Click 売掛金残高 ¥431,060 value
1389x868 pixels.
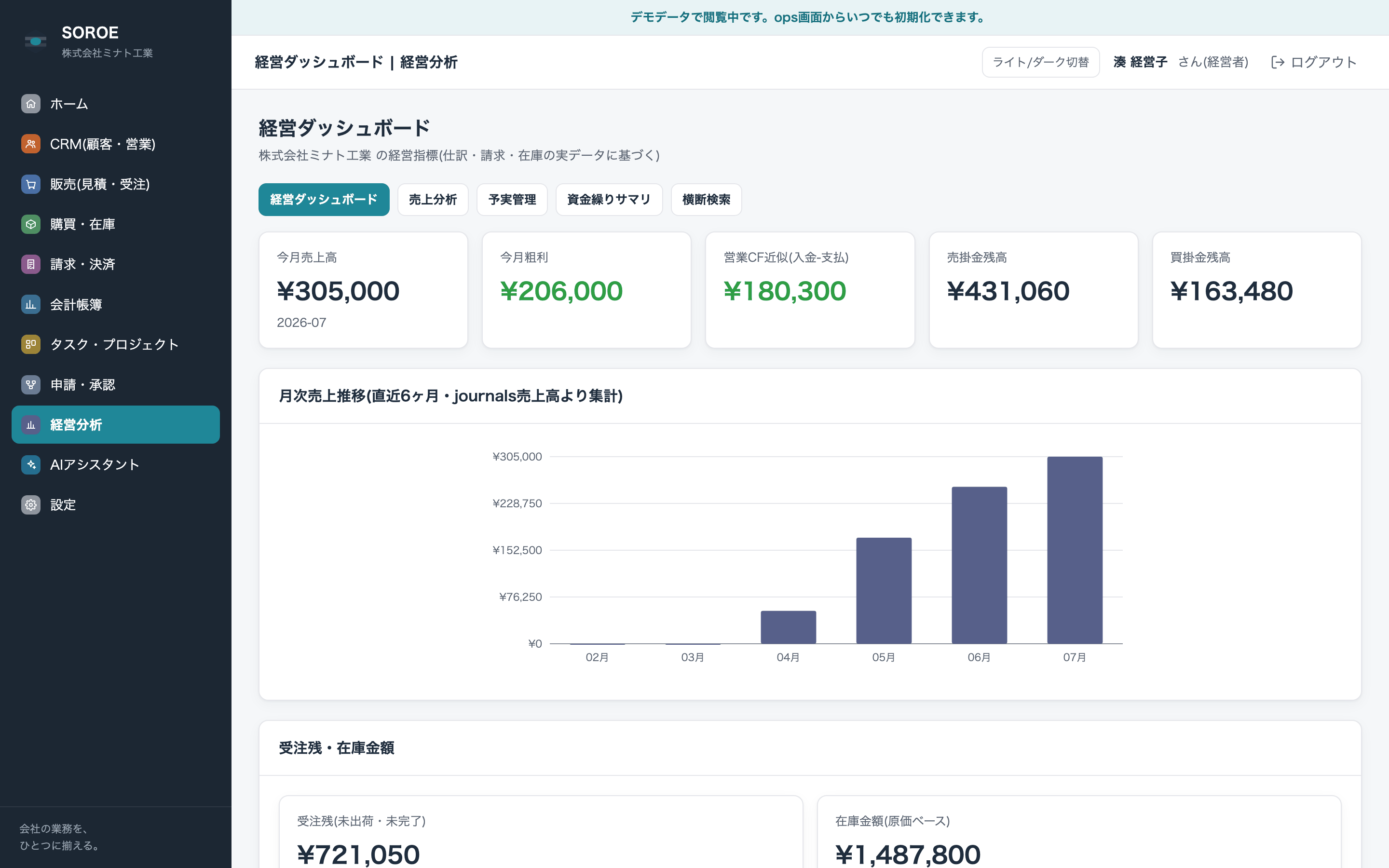(x=1008, y=291)
